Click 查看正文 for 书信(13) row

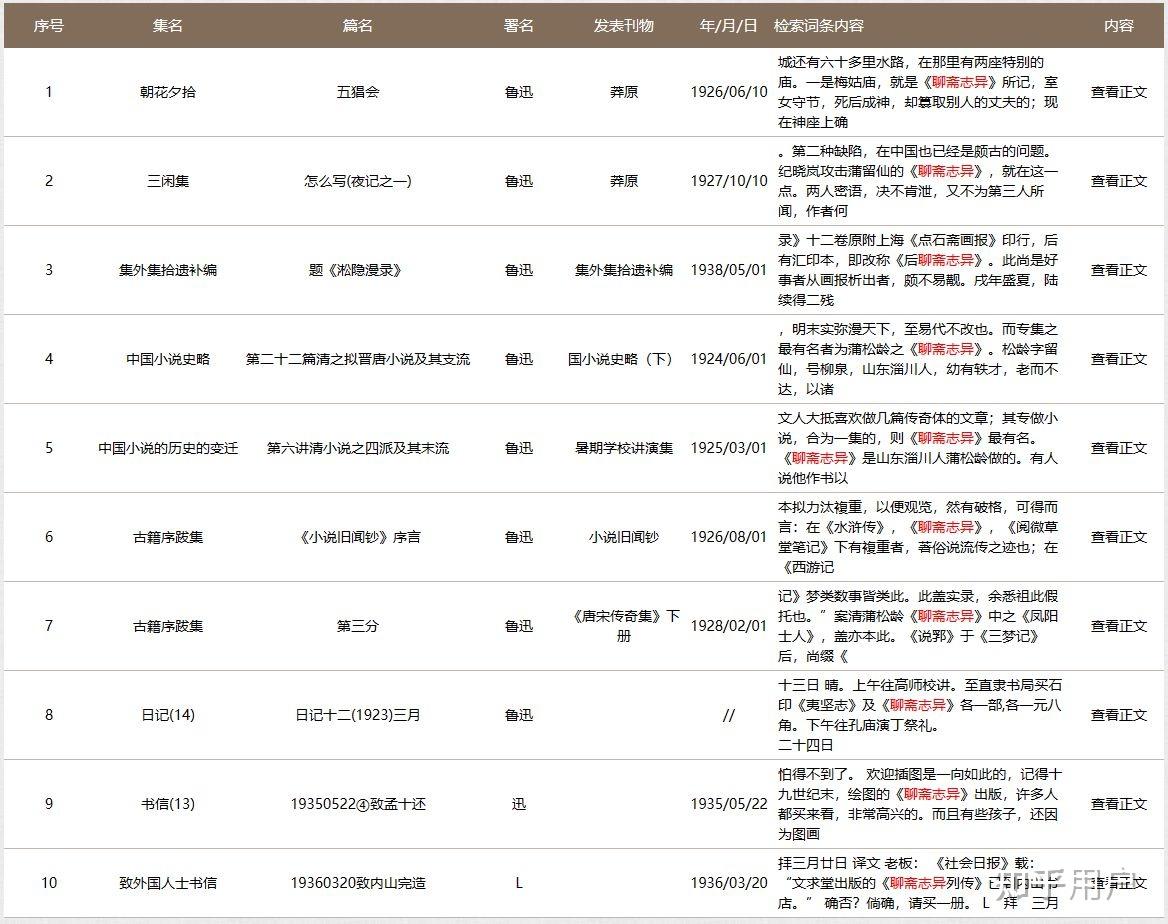1118,804
